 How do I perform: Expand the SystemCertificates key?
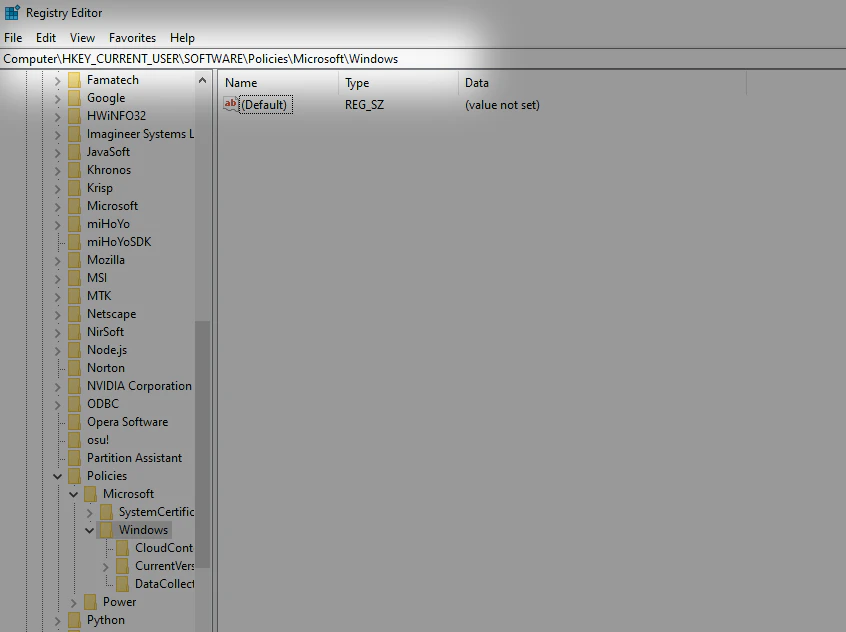click(x=90, y=513)
